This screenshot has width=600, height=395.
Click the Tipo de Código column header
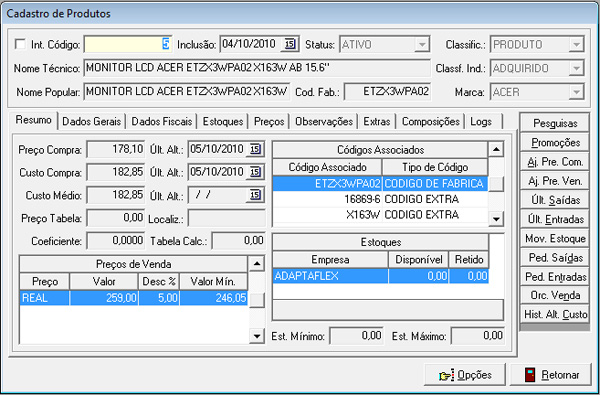click(435, 167)
